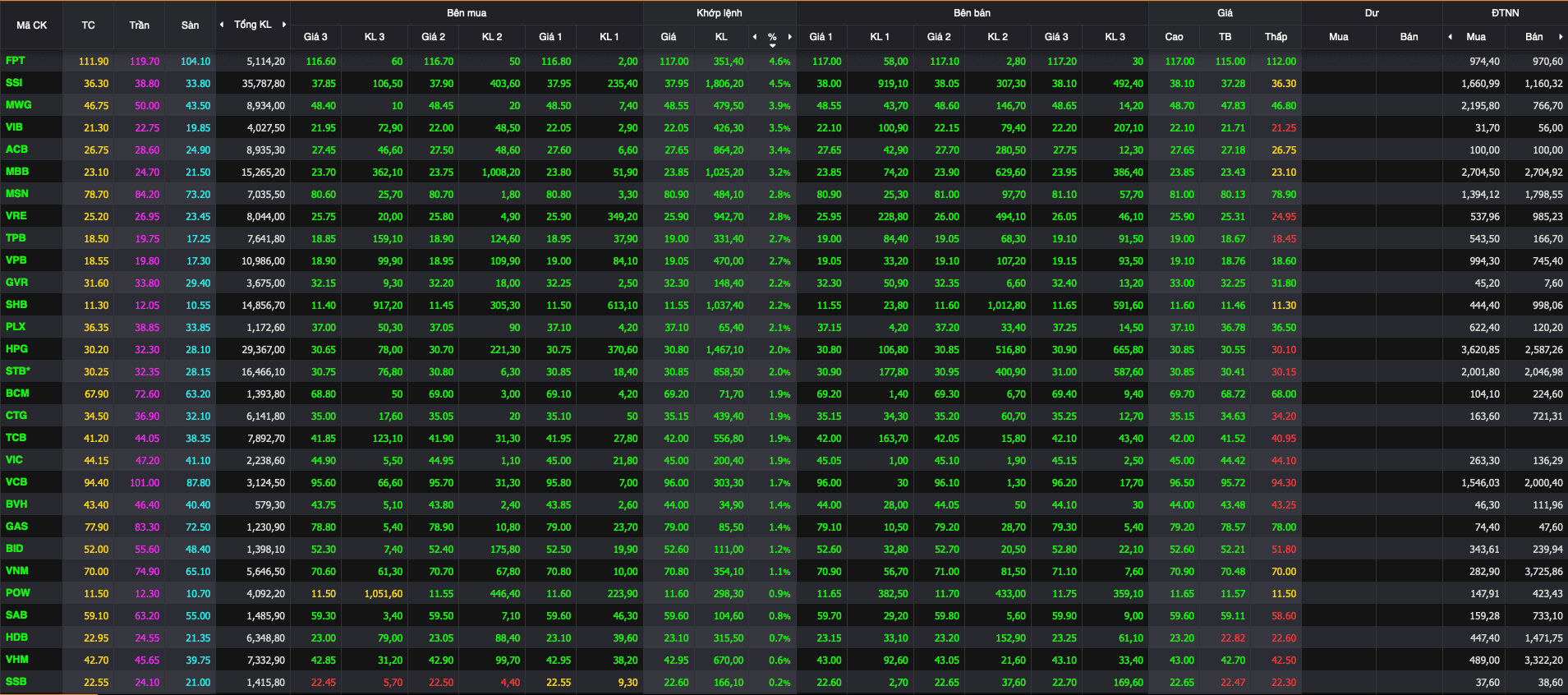Screen dimensions: 1568x695
Task: Click the 4.6% change value for FPT
Action: (779, 62)
